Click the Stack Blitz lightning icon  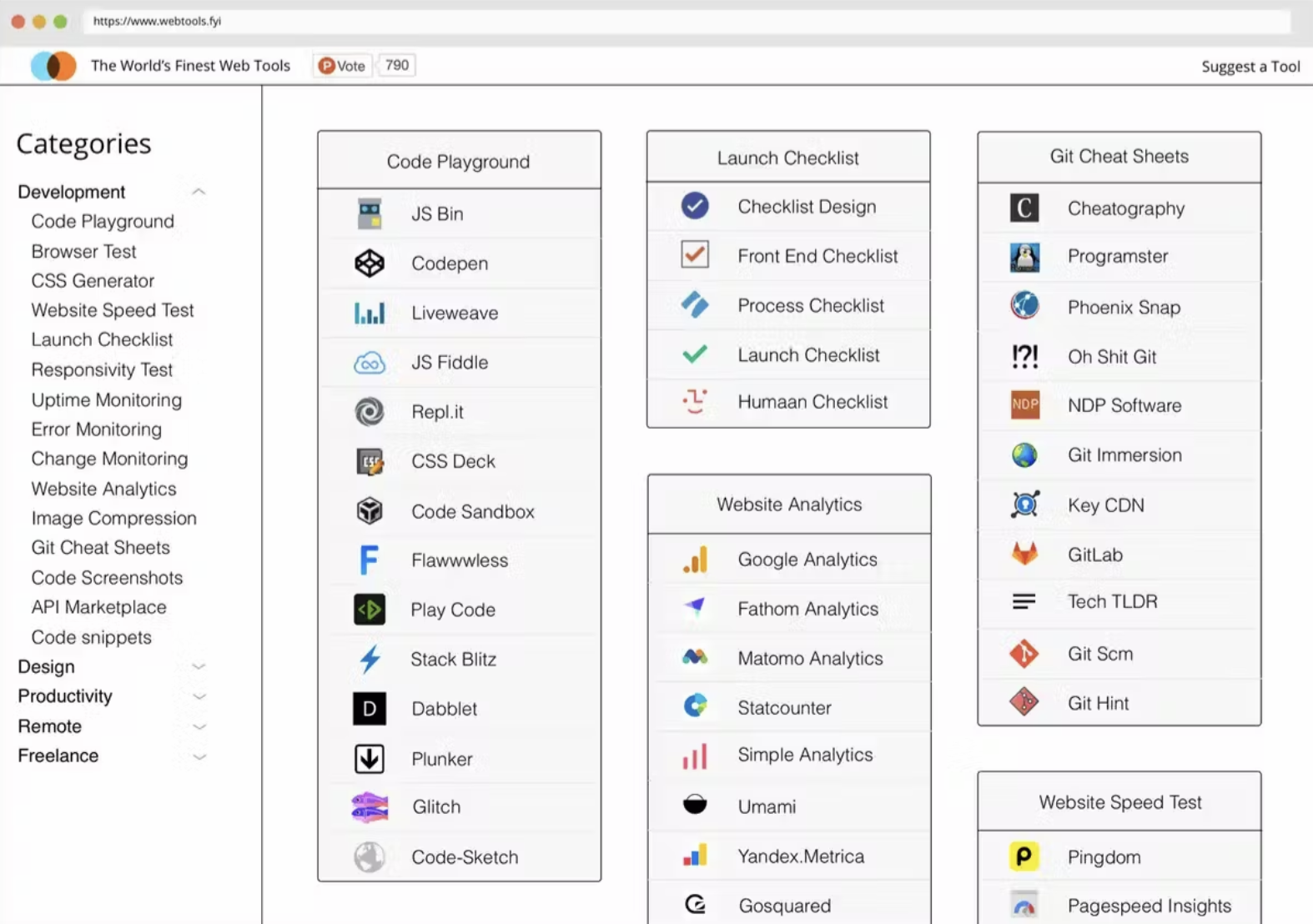pyautogui.click(x=370, y=659)
